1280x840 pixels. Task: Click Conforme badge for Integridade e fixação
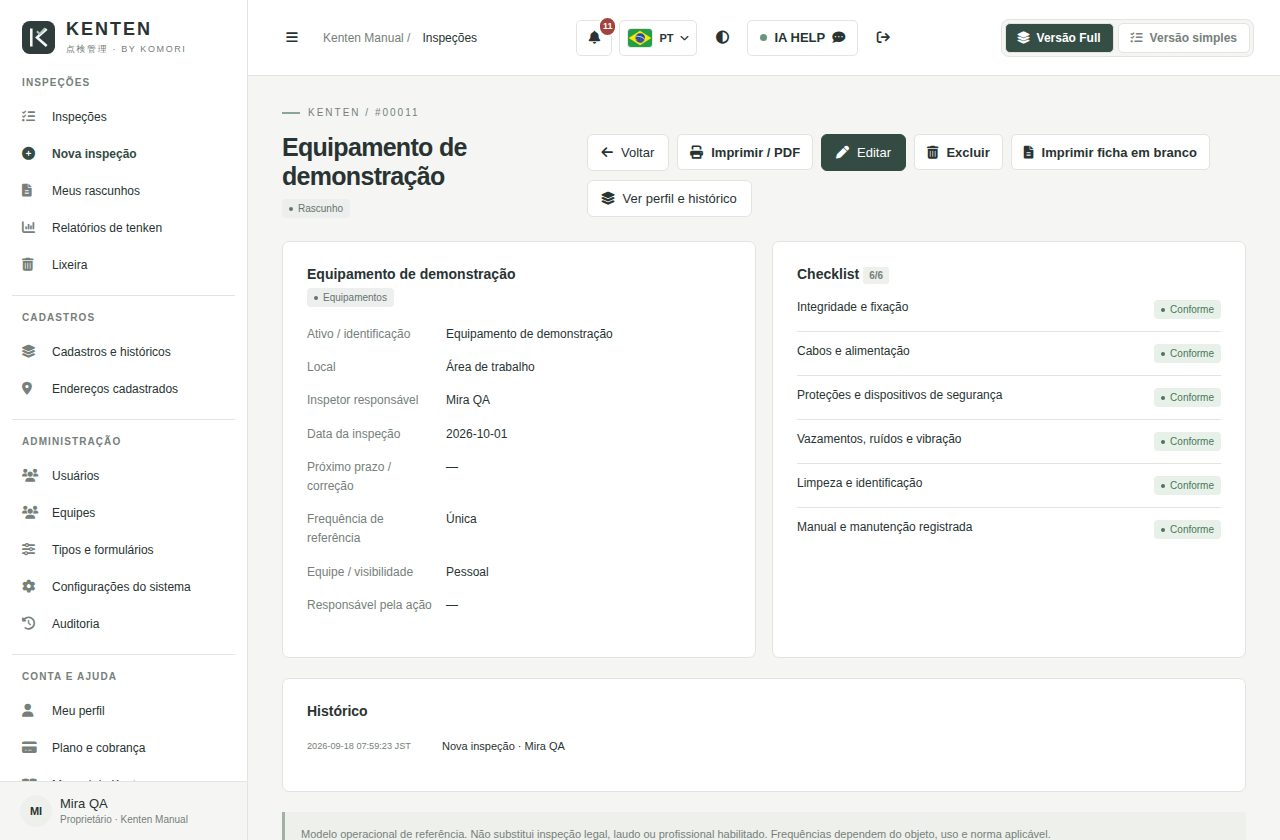click(x=1187, y=310)
